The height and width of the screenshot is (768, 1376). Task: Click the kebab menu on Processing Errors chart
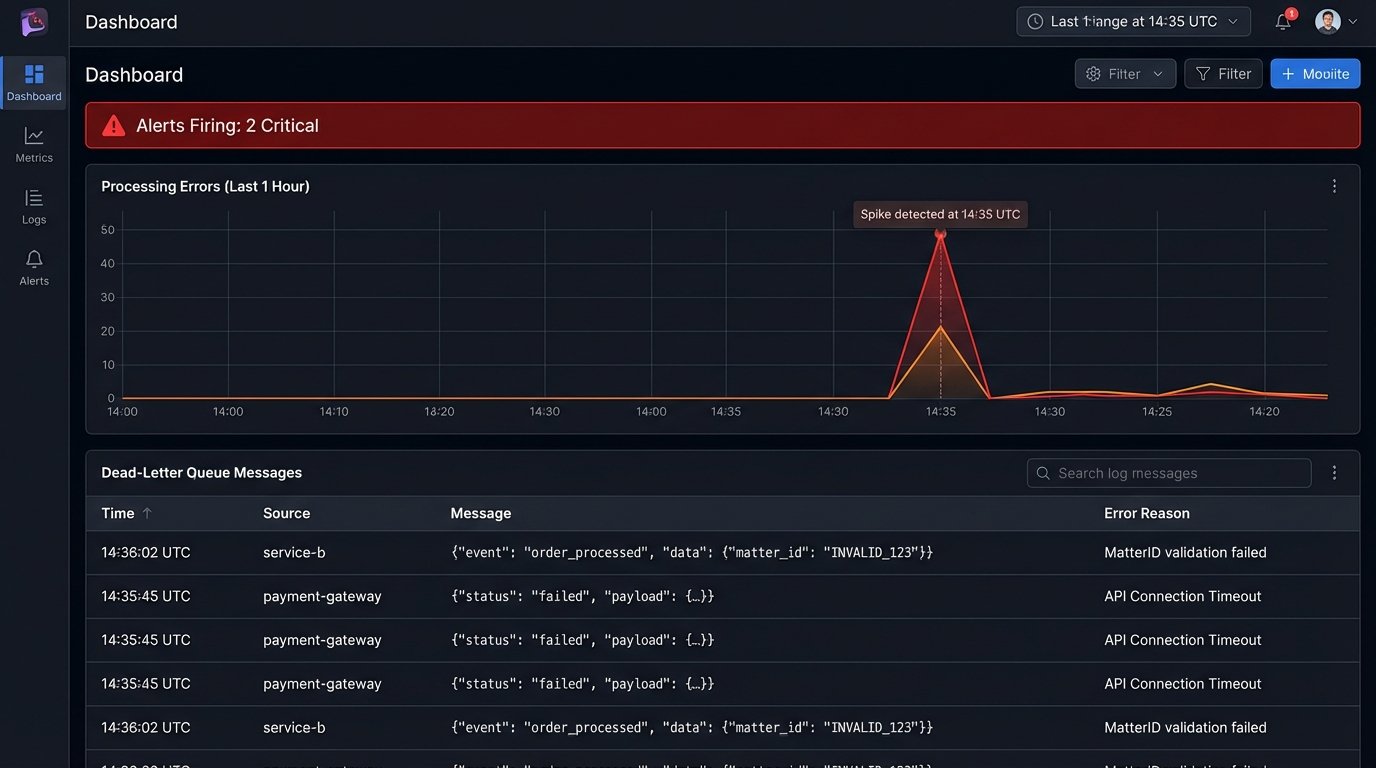click(x=1334, y=185)
